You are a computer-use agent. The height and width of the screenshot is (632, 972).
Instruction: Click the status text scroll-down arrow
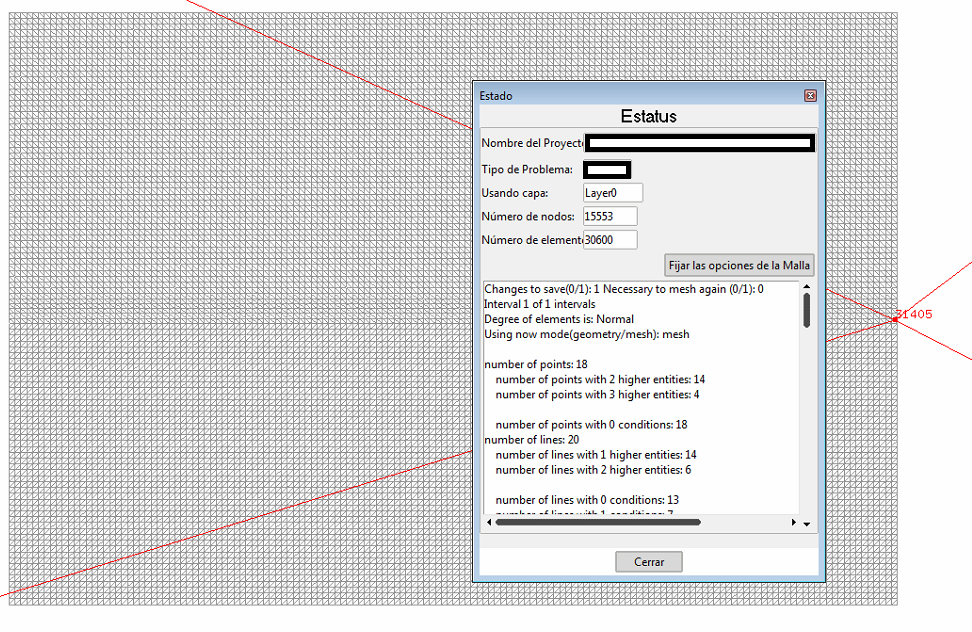806,523
